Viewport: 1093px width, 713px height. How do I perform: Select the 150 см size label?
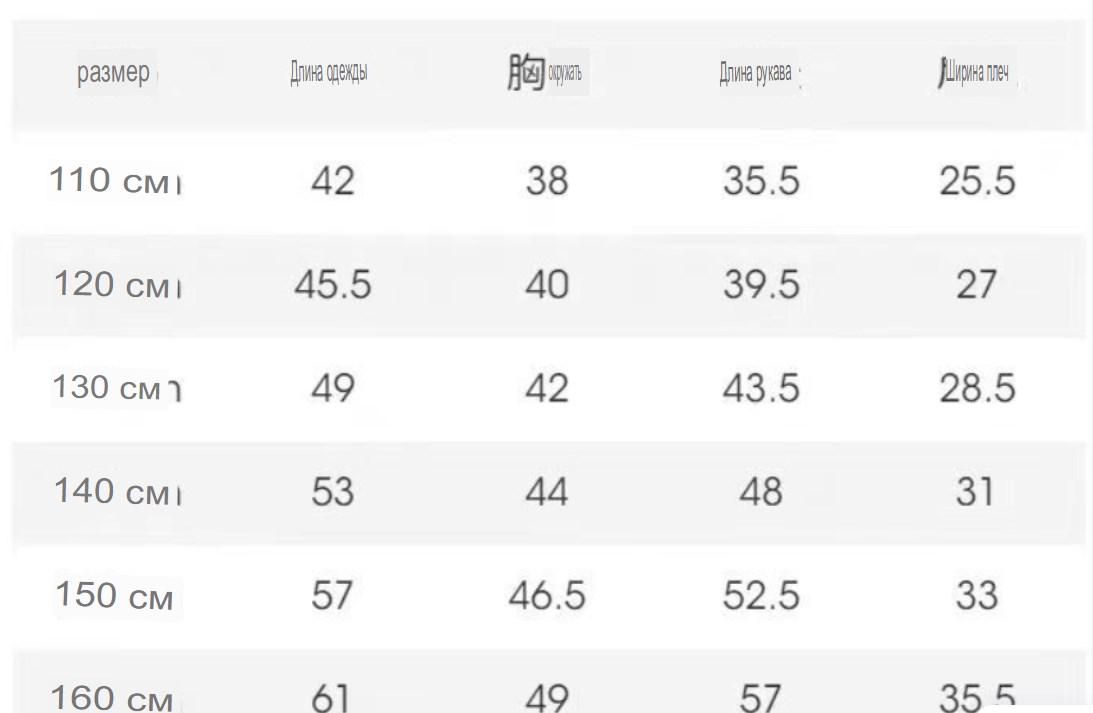pyautogui.click(x=114, y=595)
